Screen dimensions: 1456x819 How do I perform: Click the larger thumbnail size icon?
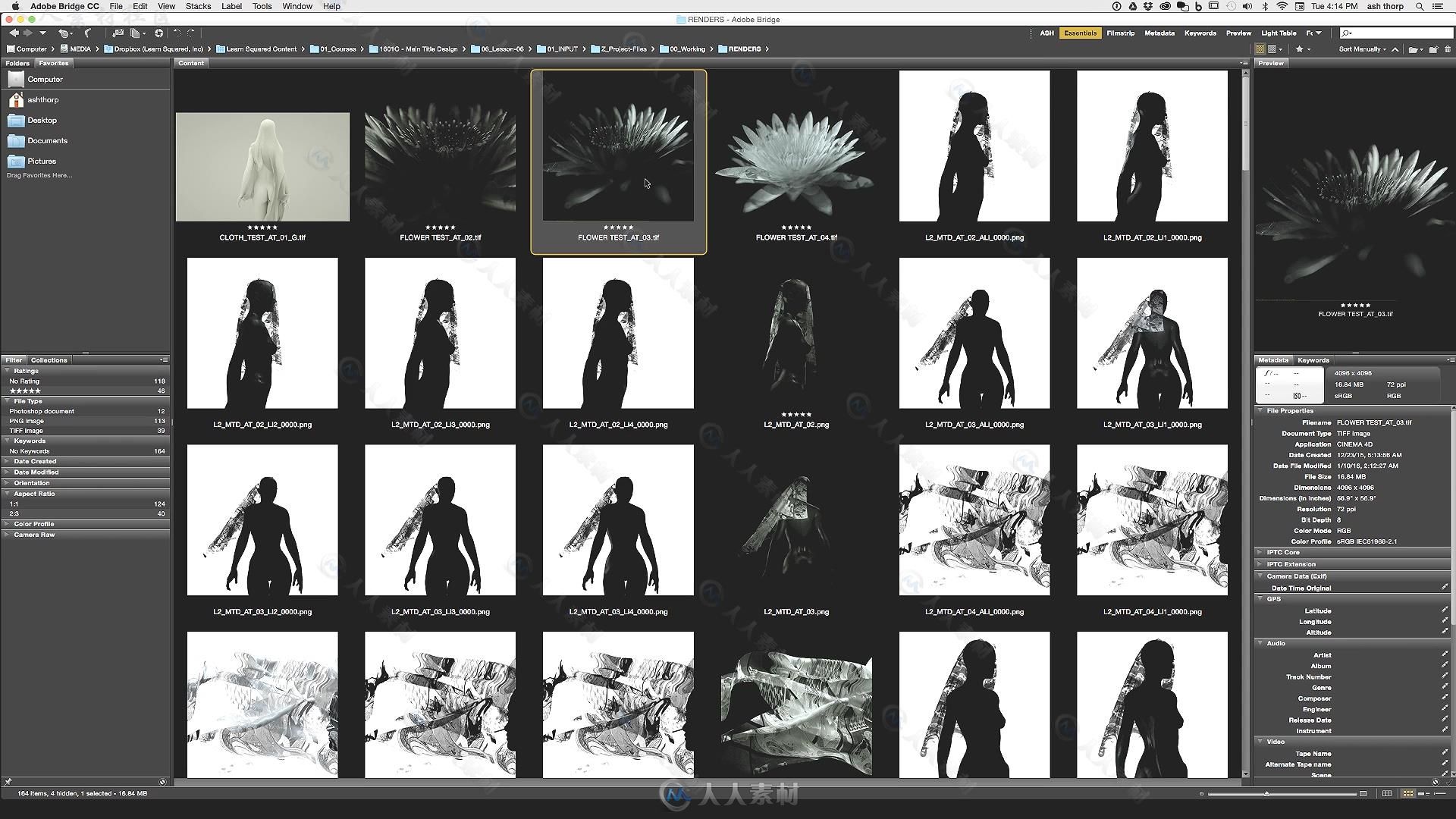1363,794
